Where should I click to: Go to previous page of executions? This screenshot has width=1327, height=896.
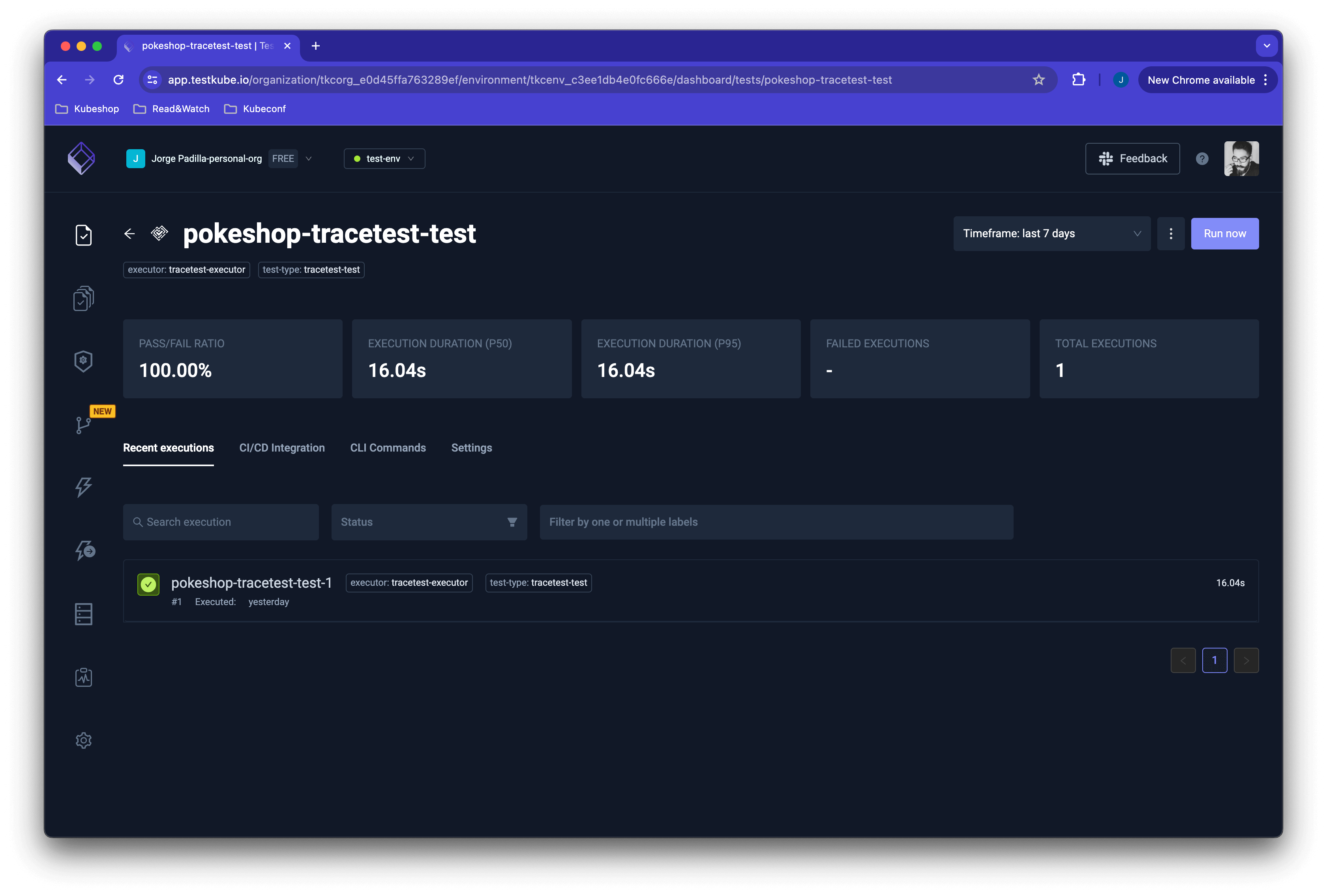1183,660
